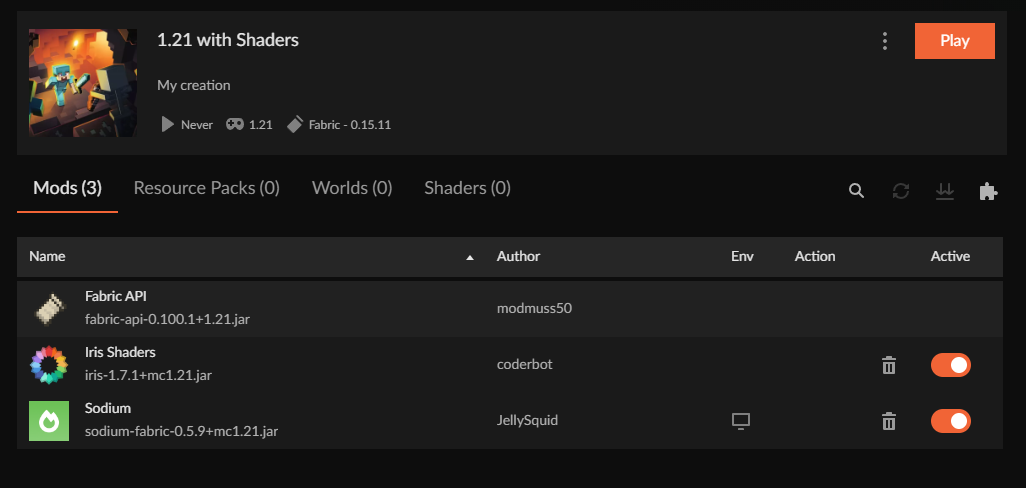Click the refresh mods icon

tap(901, 191)
